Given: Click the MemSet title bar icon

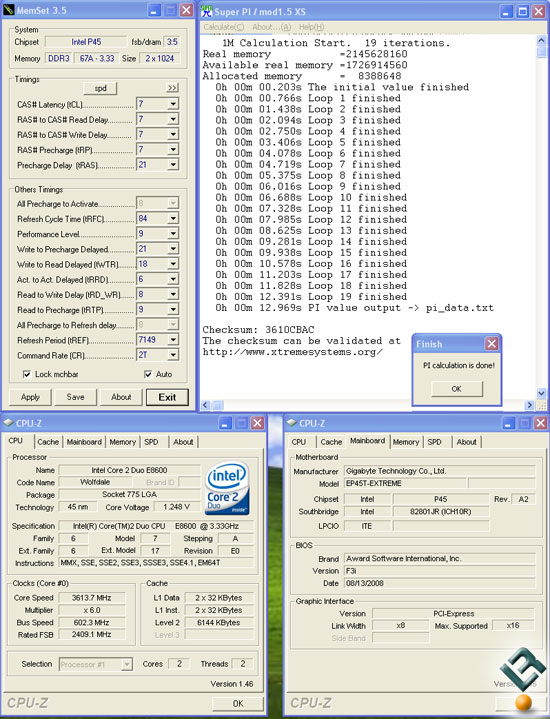Looking at the screenshot, I should 8,10.
